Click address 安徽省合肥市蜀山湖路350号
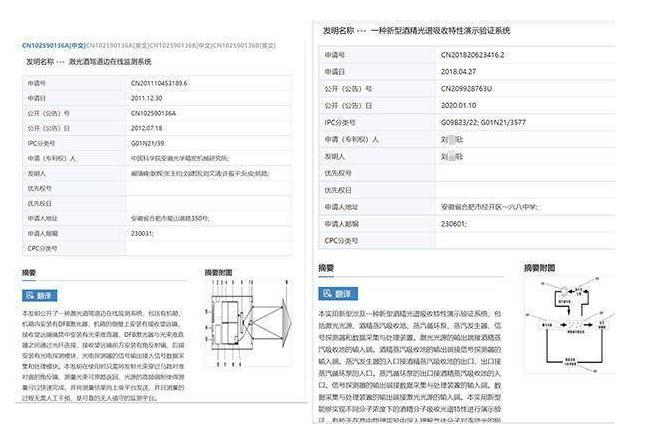The width and height of the screenshot is (647, 437). [170, 218]
